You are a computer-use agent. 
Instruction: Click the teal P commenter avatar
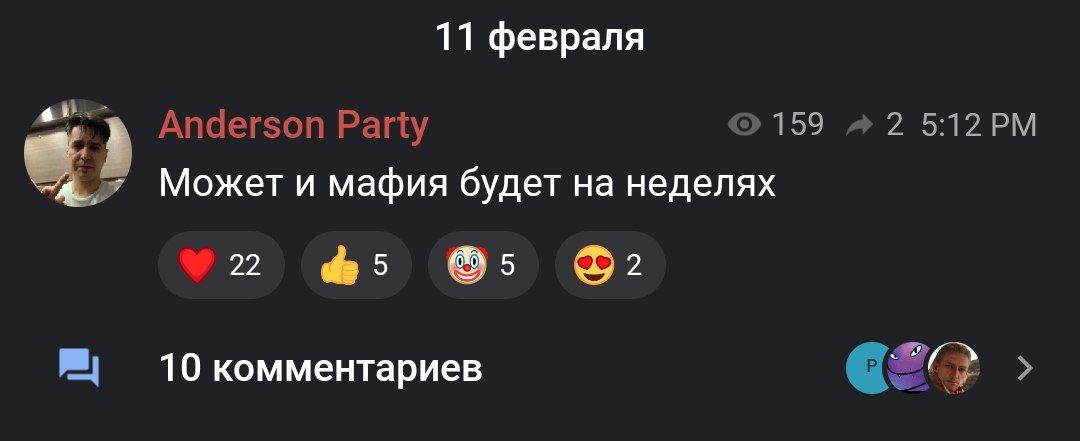[x=870, y=367]
